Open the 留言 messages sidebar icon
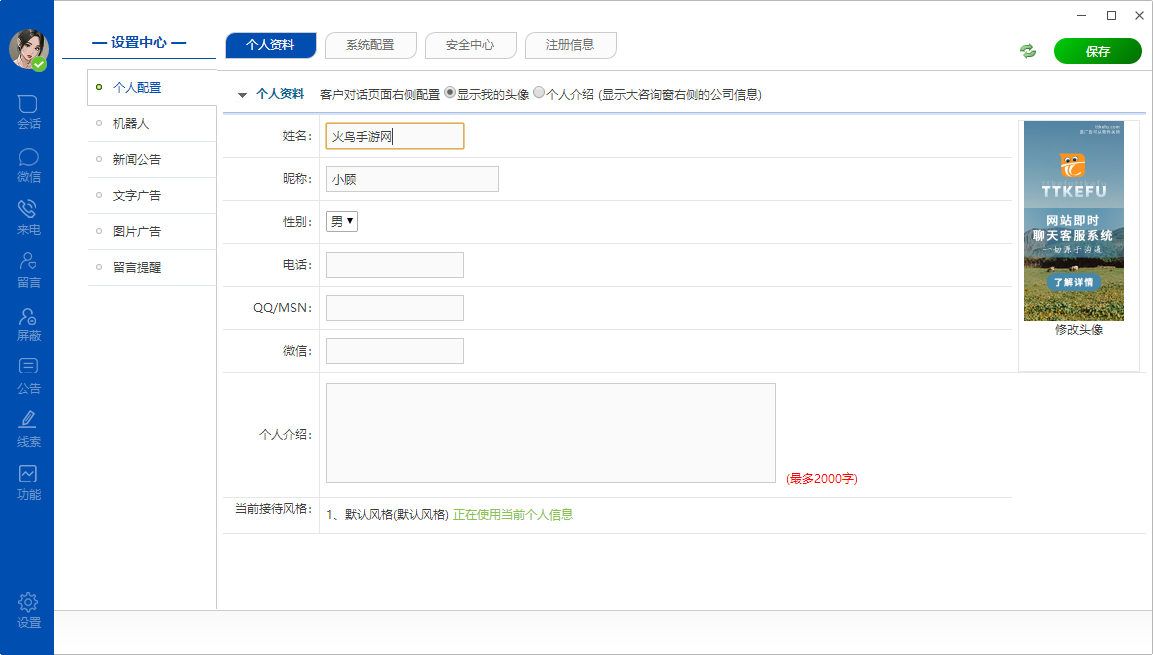Viewport: 1153px width, 655px height. click(x=28, y=271)
